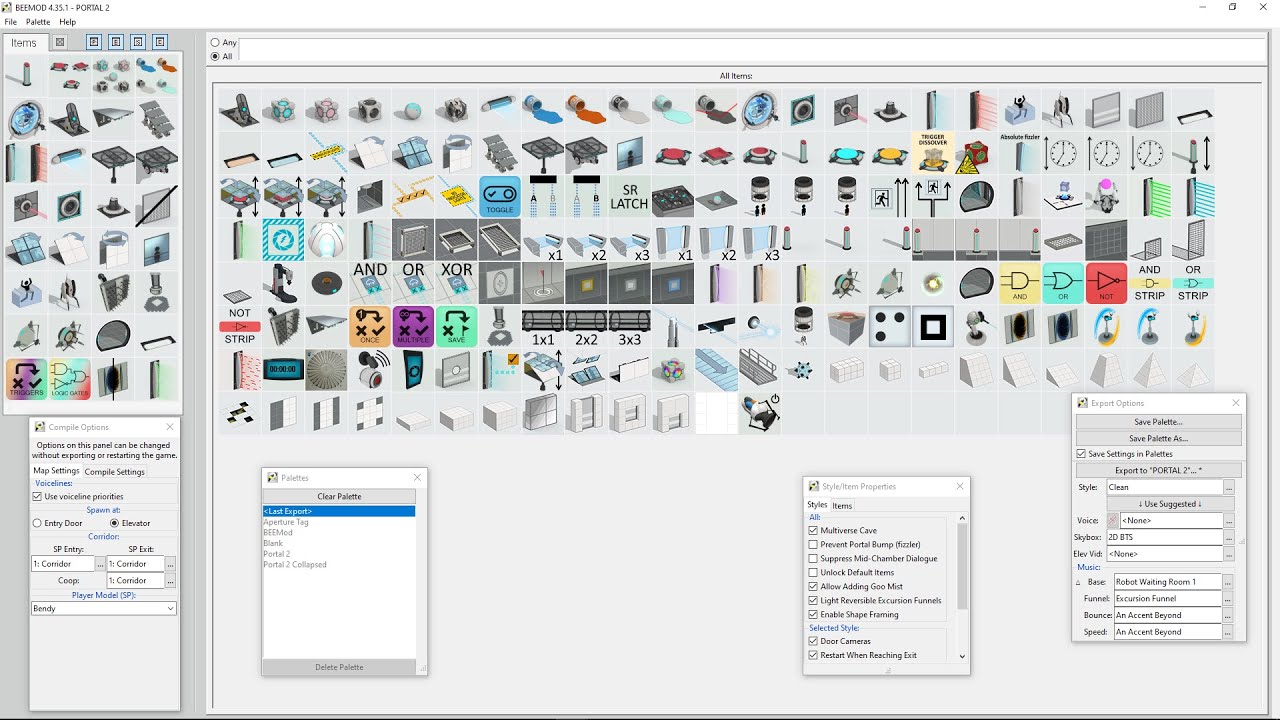This screenshot has width=1280, height=720.
Task: Select the orange ONCE trigger item
Action: coord(370,326)
